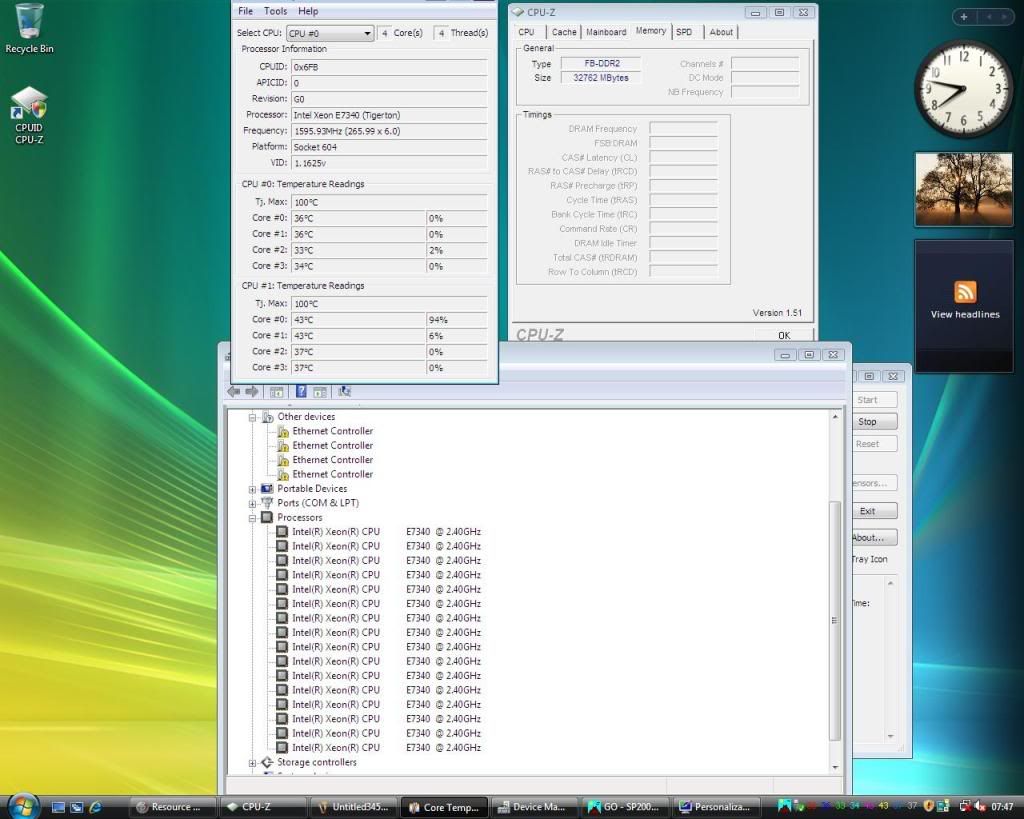The width and height of the screenshot is (1024, 819).
Task: Click the Switch between windows quick launch icon
Action: [x=76, y=807]
